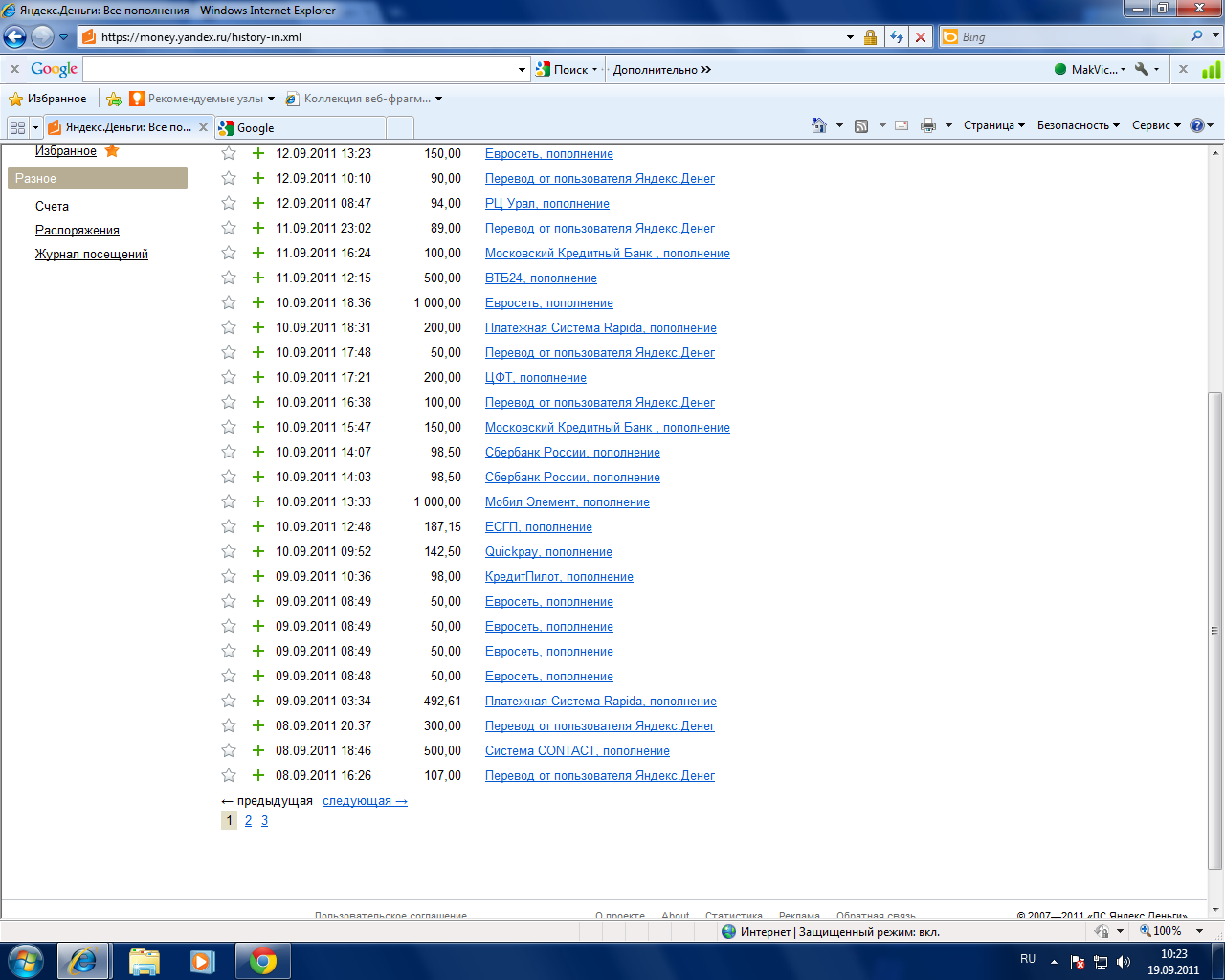
Task: Expand the Страница dropdown menu
Action: click(x=993, y=125)
